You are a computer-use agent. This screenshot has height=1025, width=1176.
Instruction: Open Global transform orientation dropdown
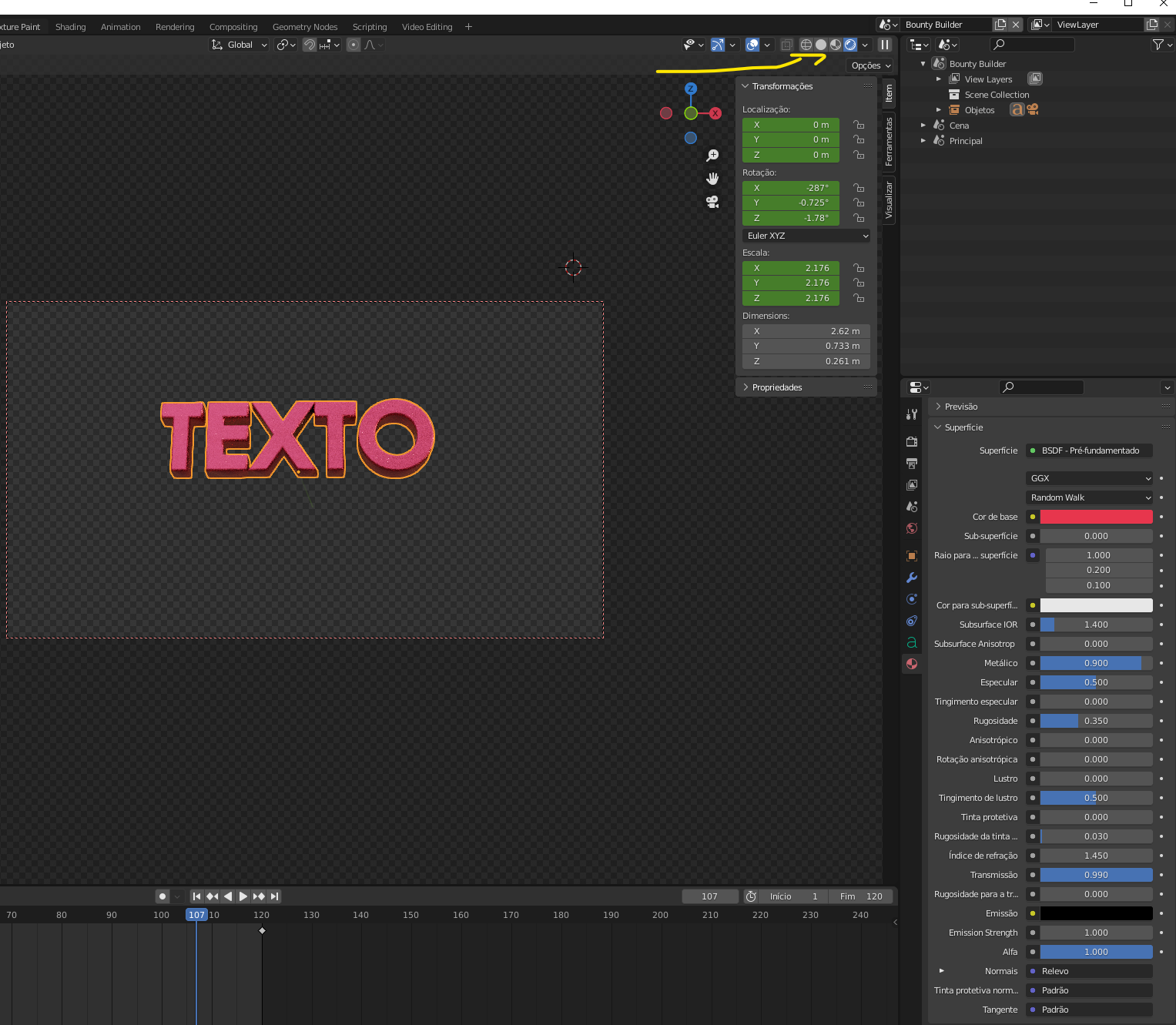coord(240,45)
